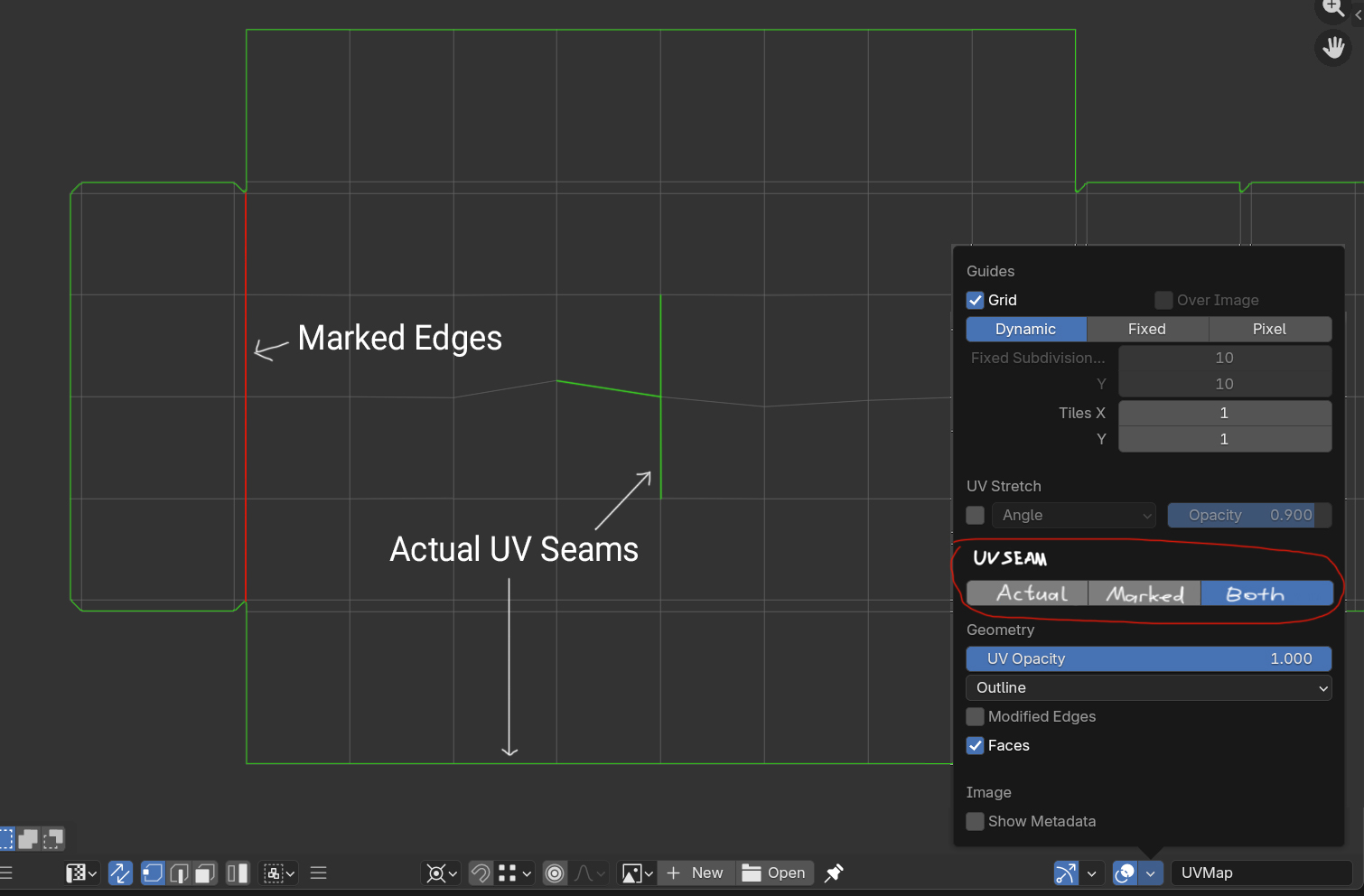Open the snap element dropdown
The height and width of the screenshot is (896, 1364).
tap(515, 873)
